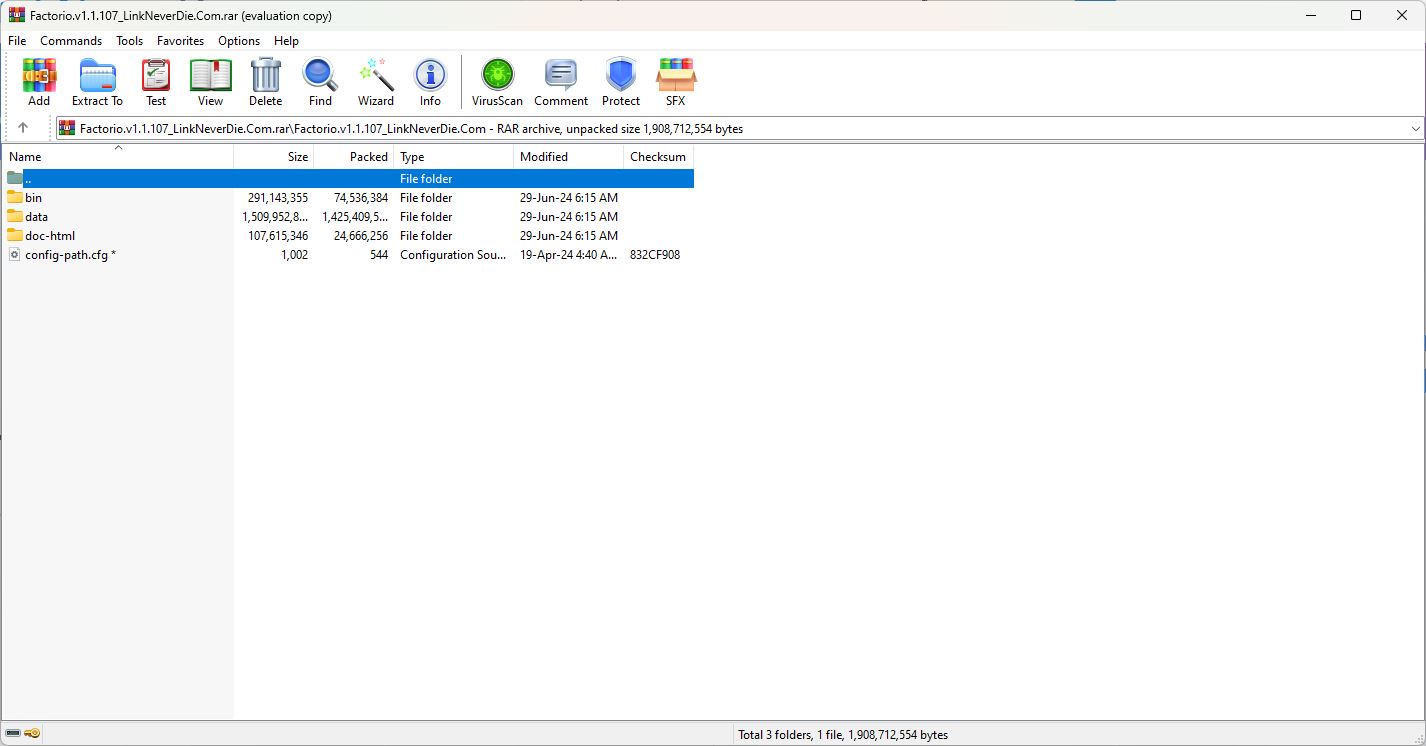Run the Test archive tool

click(156, 81)
